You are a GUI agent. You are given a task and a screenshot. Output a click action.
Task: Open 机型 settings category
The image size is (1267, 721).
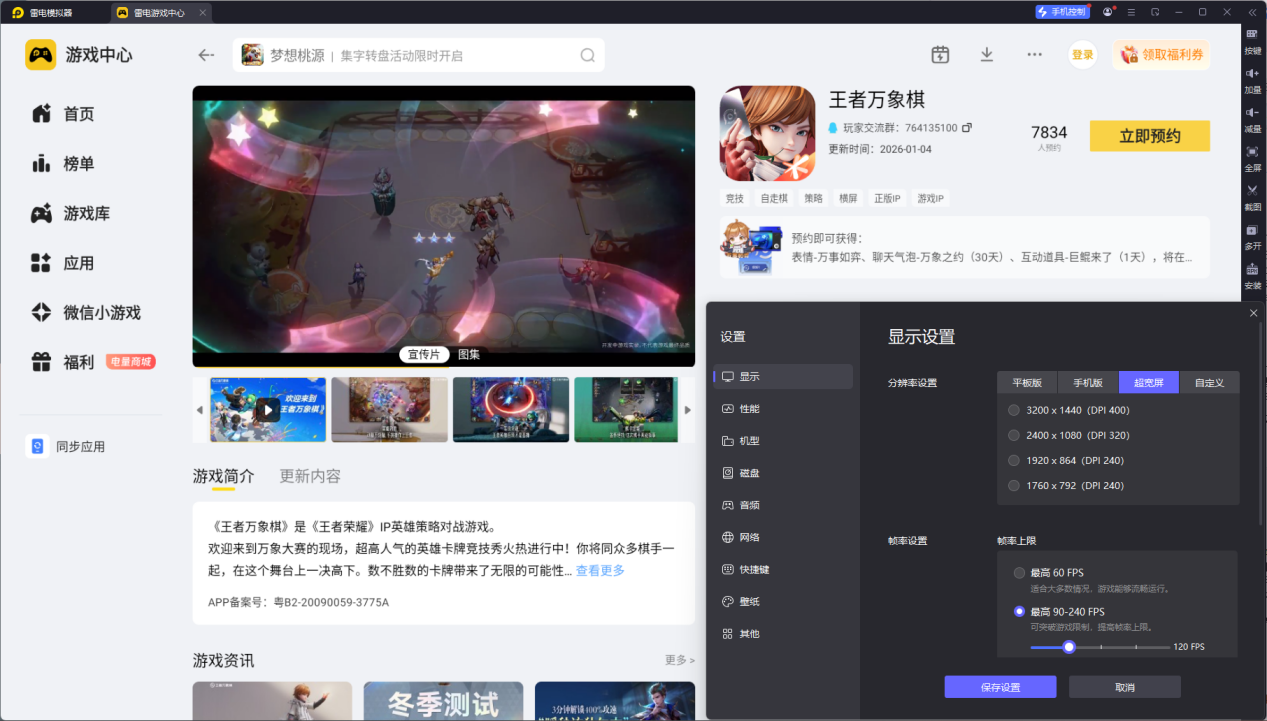(x=784, y=441)
